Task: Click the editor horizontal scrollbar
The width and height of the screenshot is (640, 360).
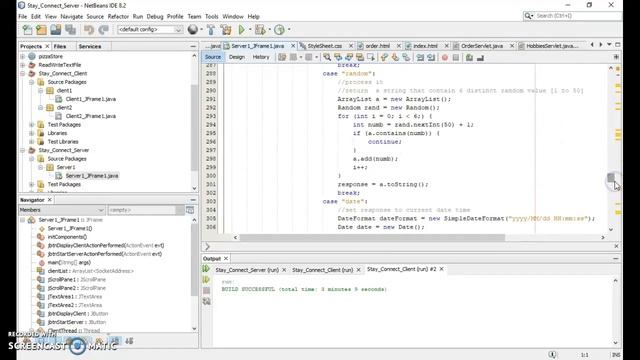Action: click(372, 237)
